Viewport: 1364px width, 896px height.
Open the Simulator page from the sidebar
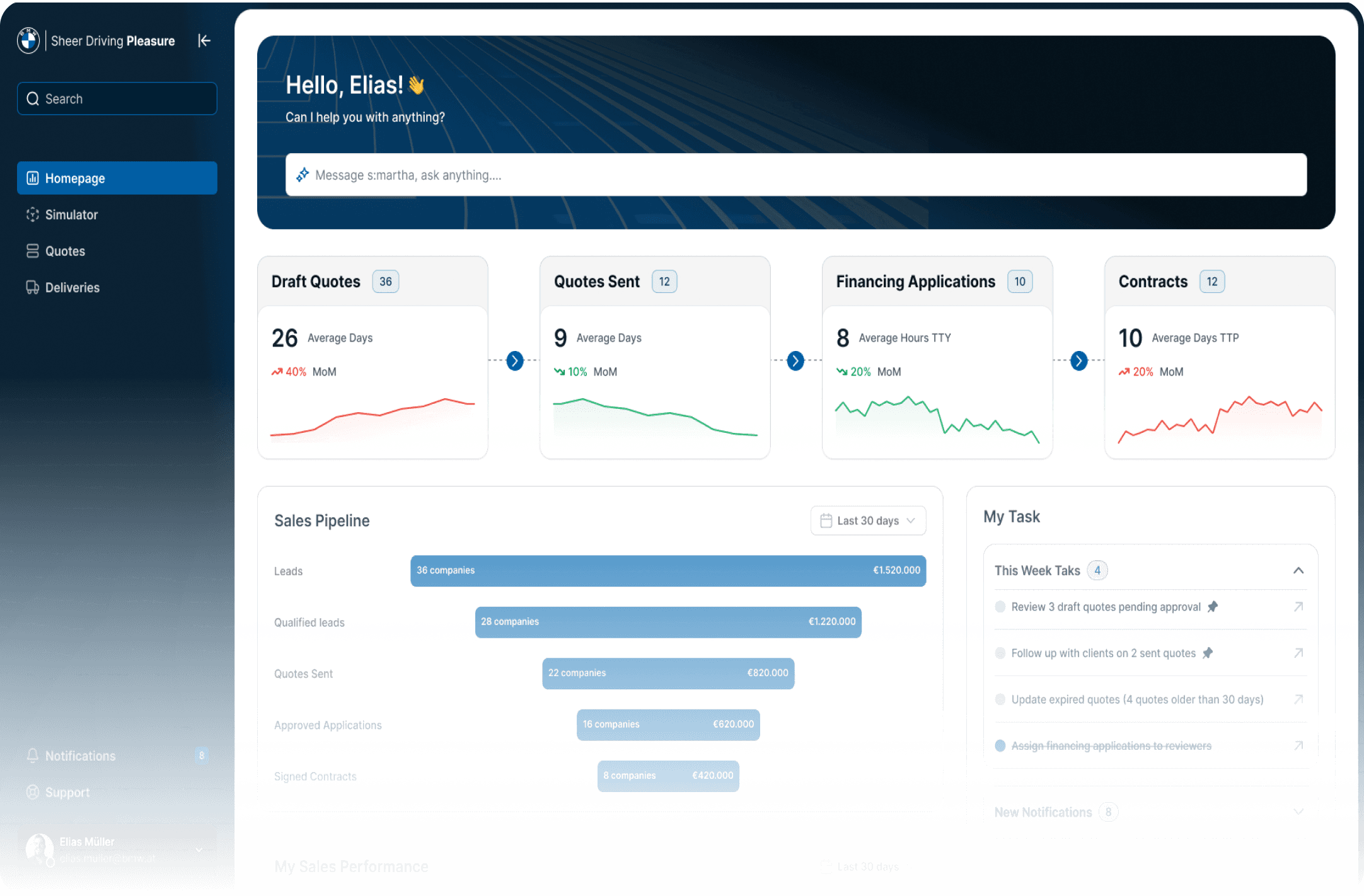point(71,215)
